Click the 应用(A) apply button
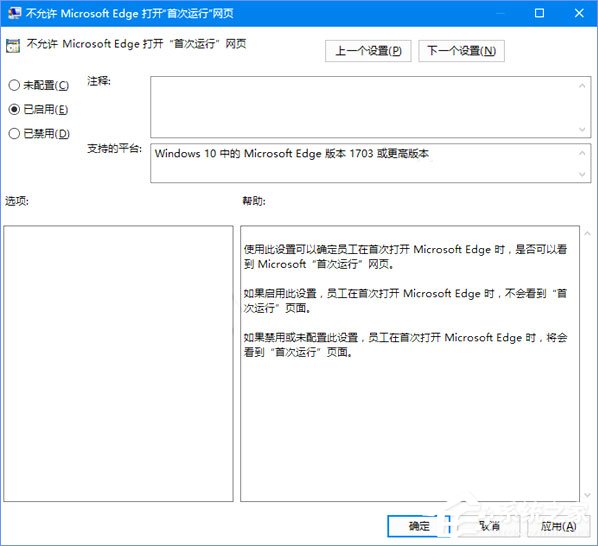Image resolution: width=598 pixels, height=546 pixels. coord(558,526)
